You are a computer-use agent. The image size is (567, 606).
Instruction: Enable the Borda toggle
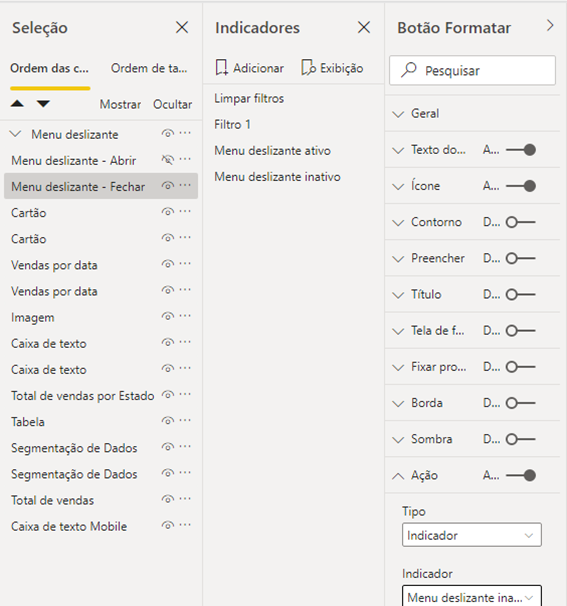(521, 403)
